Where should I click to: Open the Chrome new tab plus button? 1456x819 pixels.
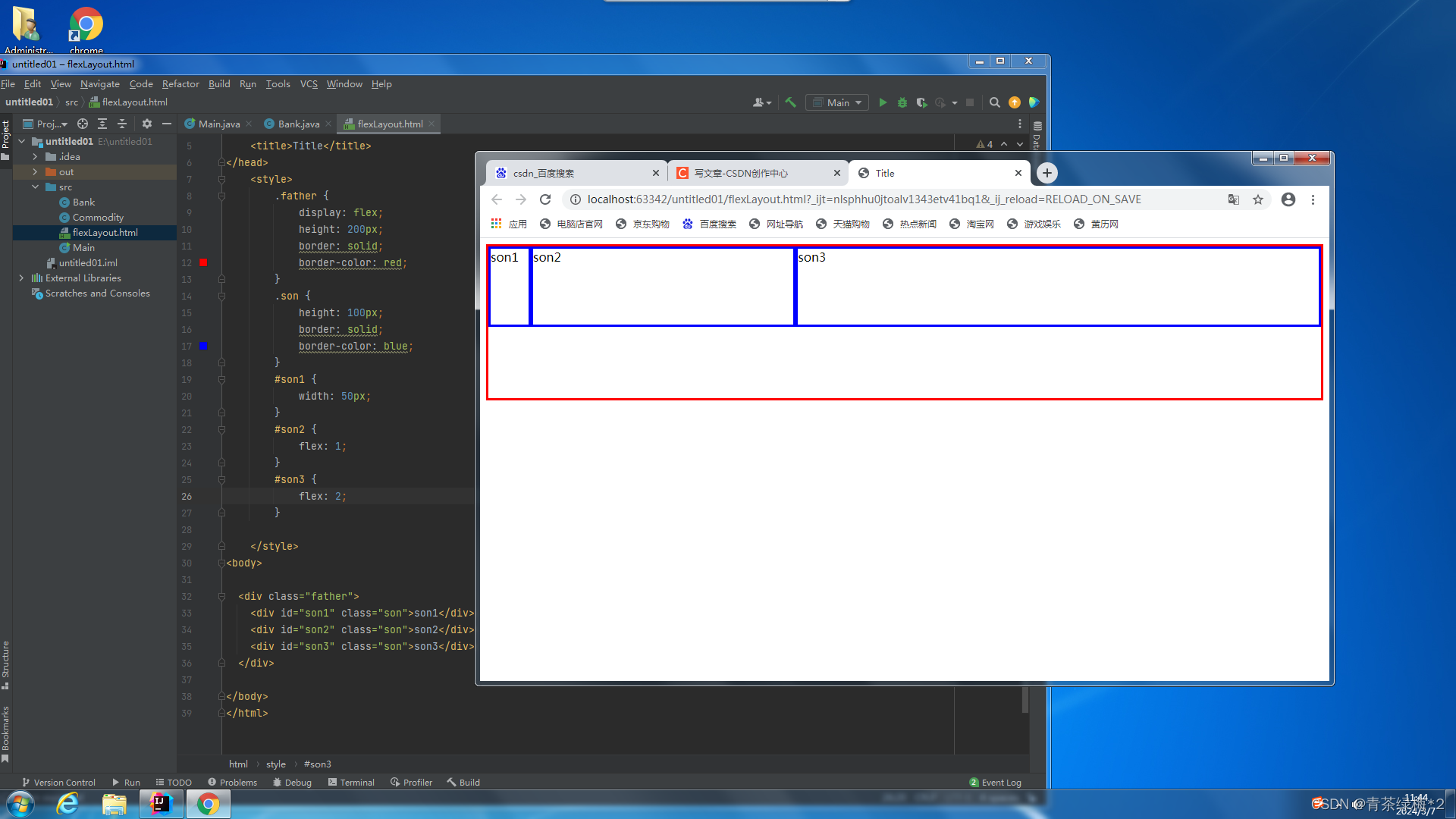(x=1046, y=173)
